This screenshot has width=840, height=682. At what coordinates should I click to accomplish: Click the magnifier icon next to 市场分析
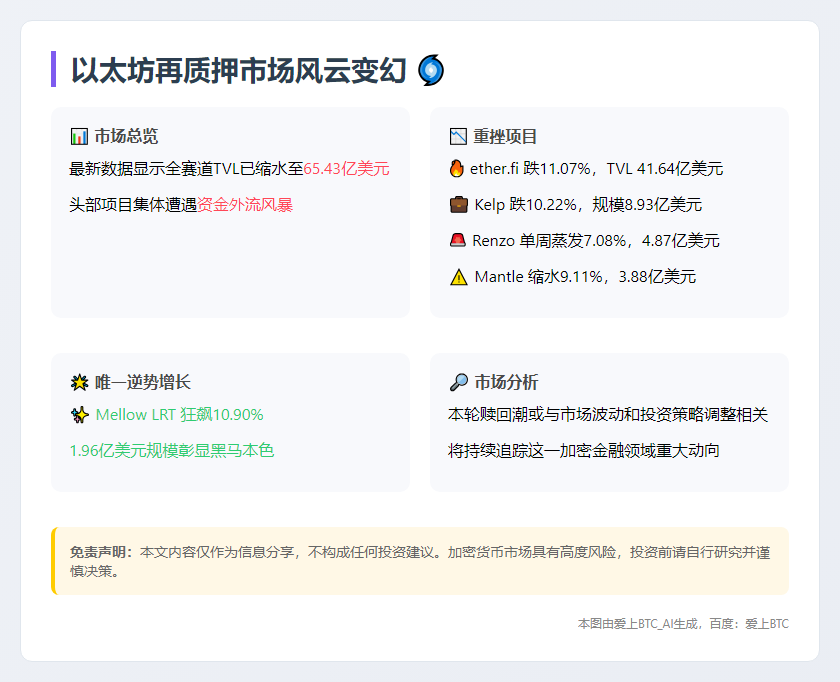[459, 383]
